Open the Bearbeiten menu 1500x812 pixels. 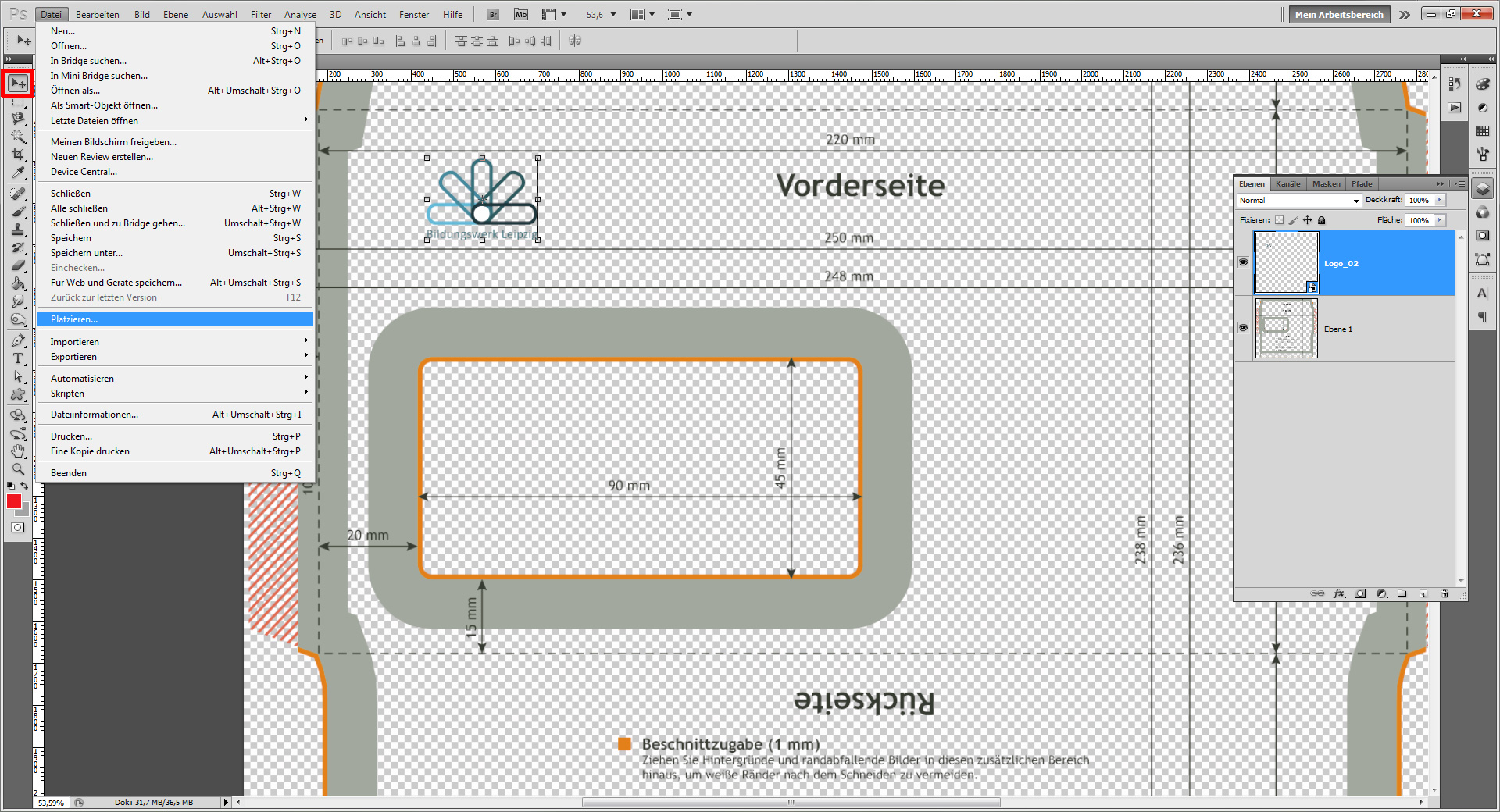97,14
